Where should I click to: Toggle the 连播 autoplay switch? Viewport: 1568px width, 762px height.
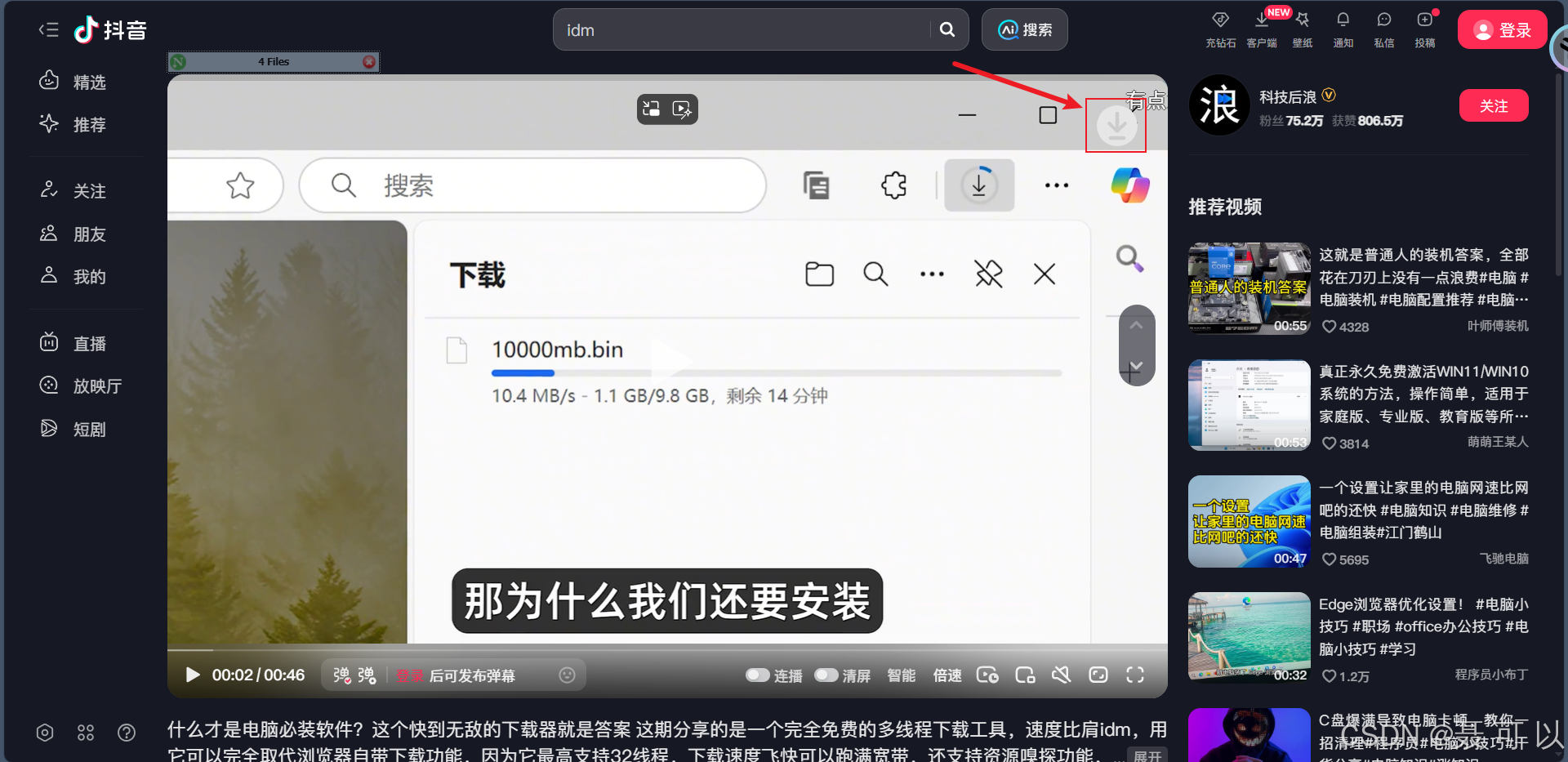758,675
